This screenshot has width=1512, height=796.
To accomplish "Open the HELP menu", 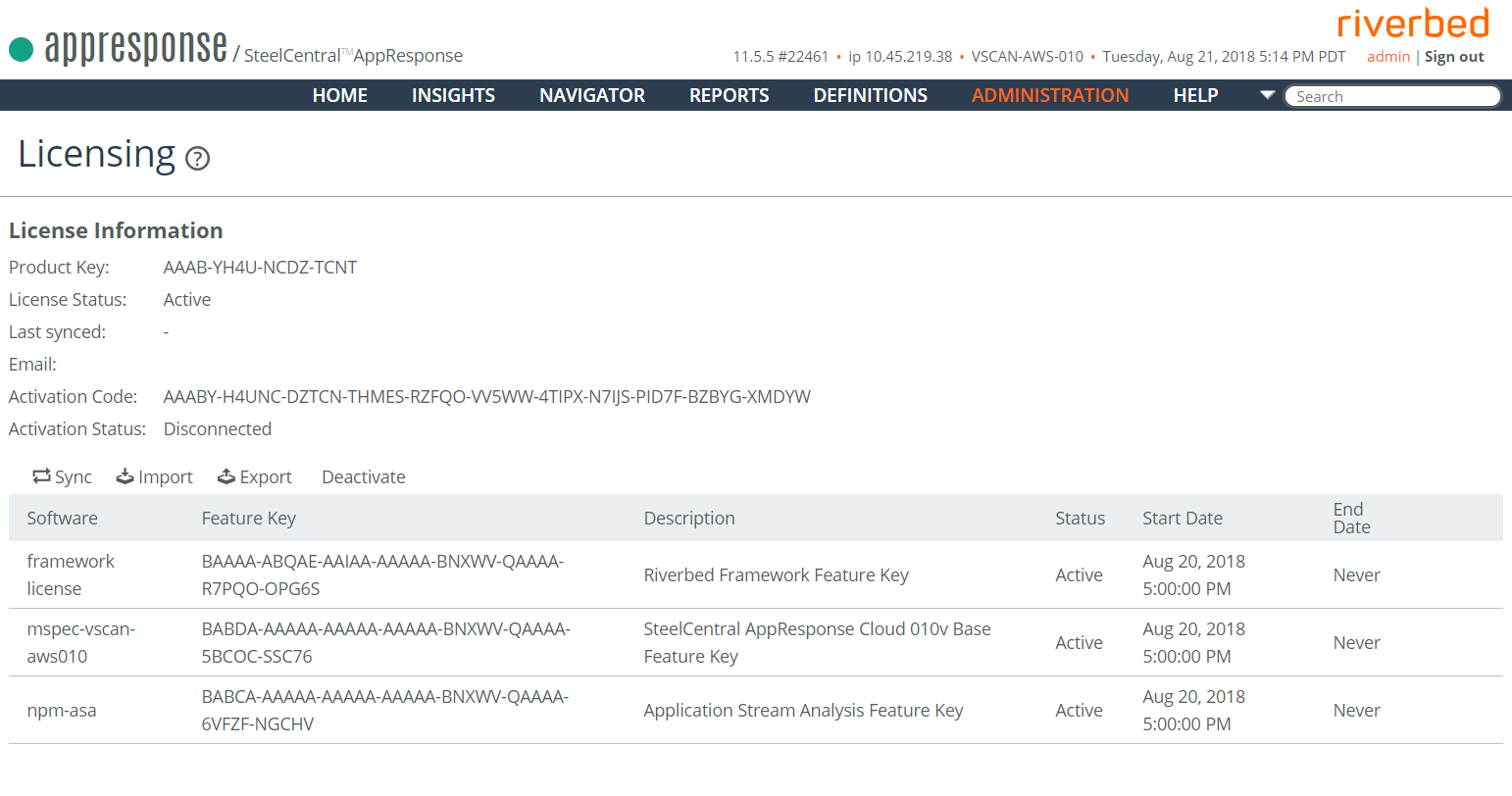I will (x=1196, y=95).
